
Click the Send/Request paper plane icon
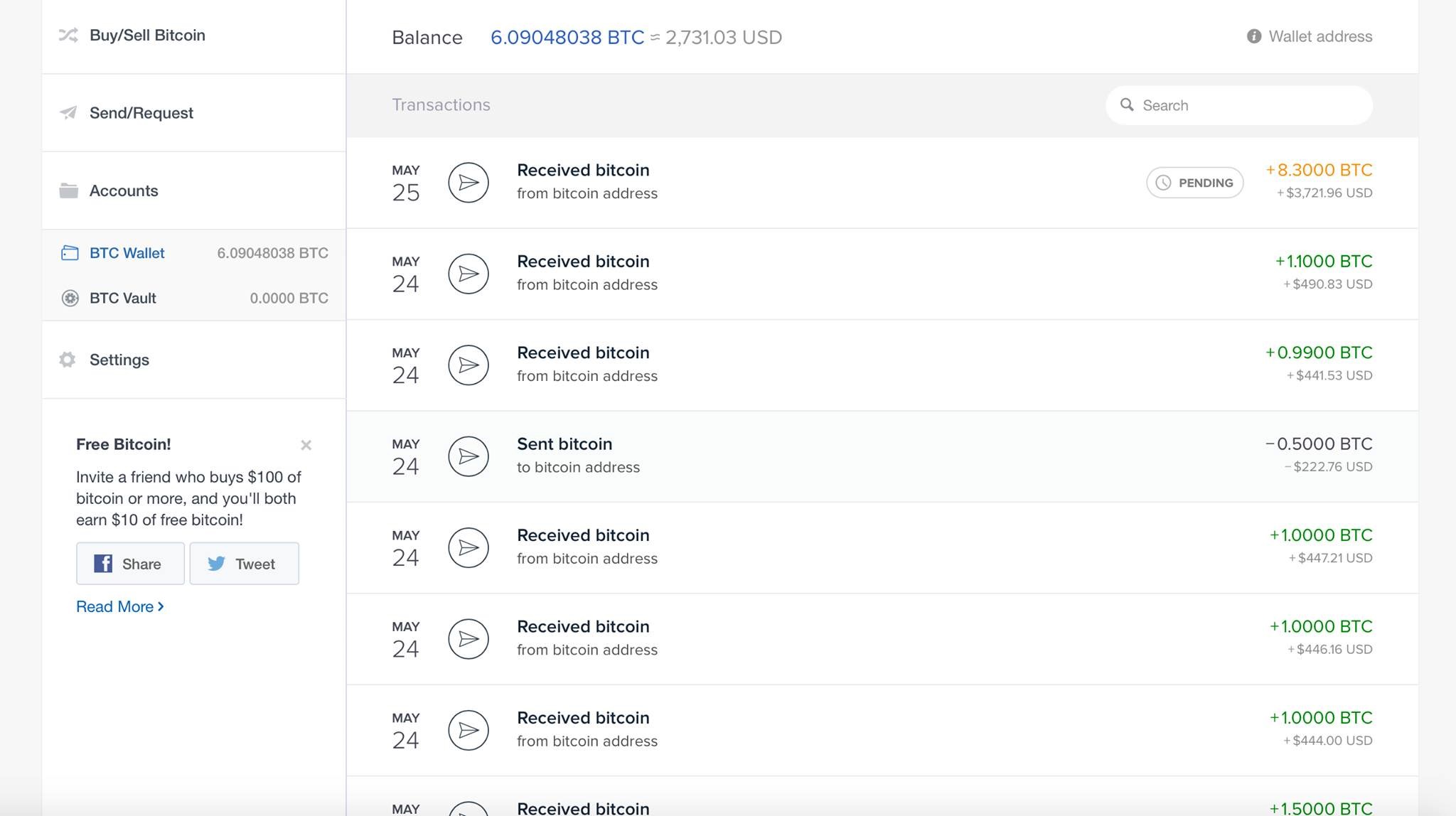tap(68, 112)
